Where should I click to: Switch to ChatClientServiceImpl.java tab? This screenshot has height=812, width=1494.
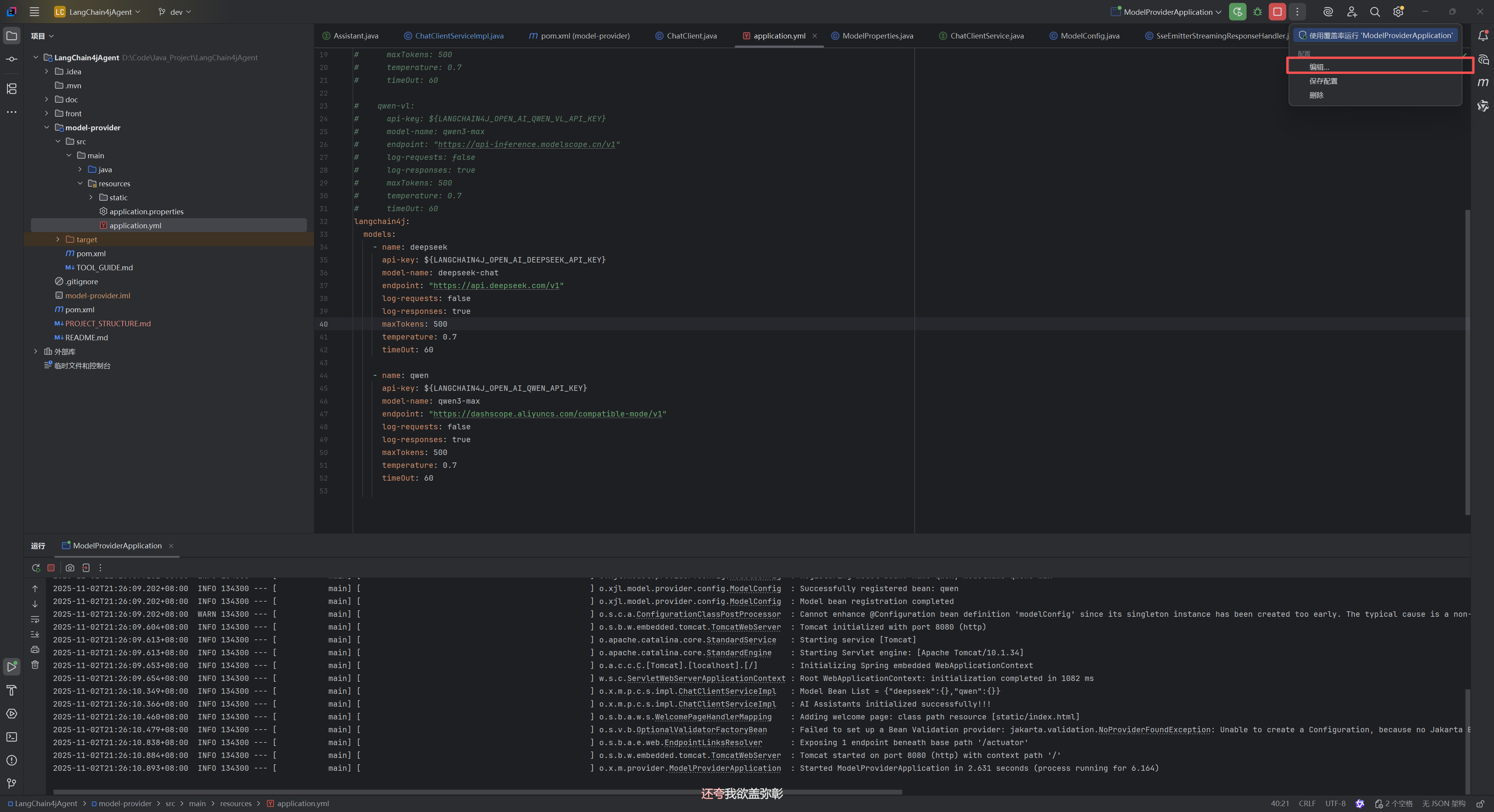point(458,36)
